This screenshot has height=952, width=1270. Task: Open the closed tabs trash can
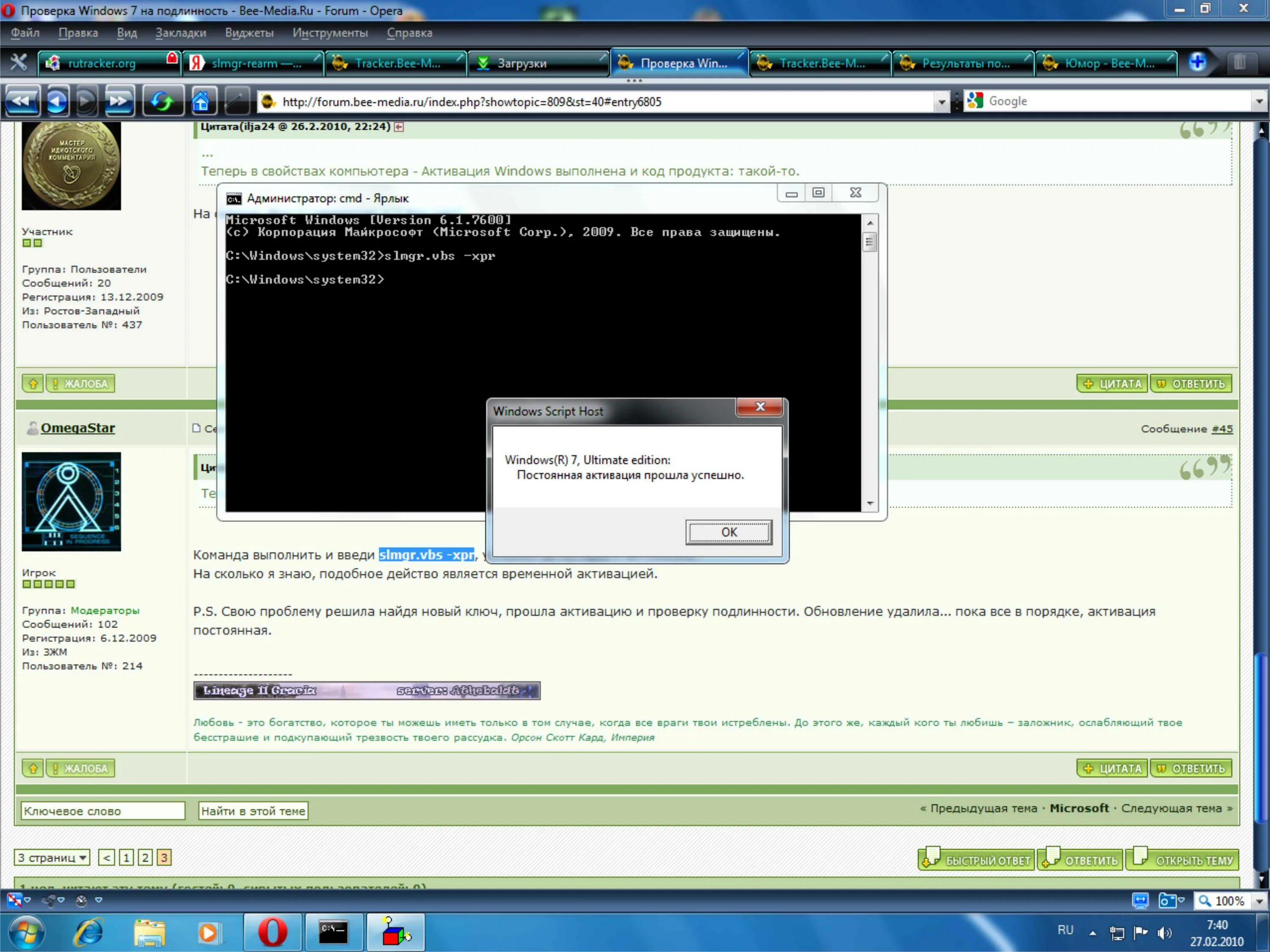point(1240,62)
